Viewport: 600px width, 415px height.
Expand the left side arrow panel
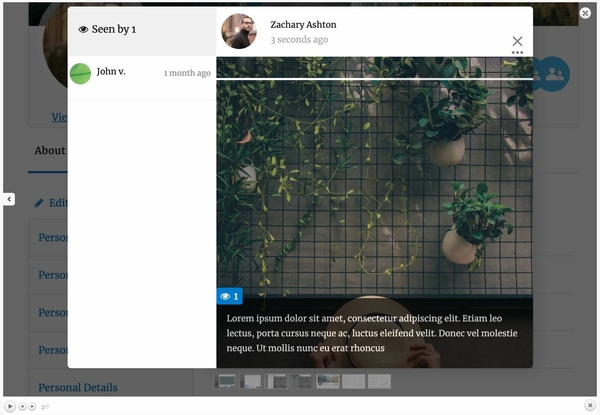tap(9, 199)
